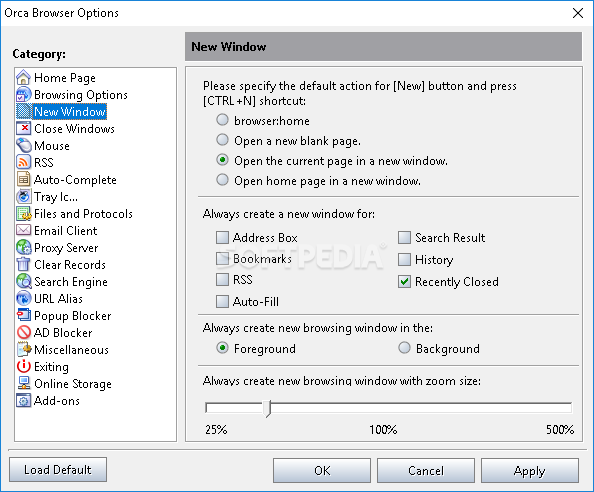Enable the History checkbox
The height and width of the screenshot is (492, 594).
point(404,259)
